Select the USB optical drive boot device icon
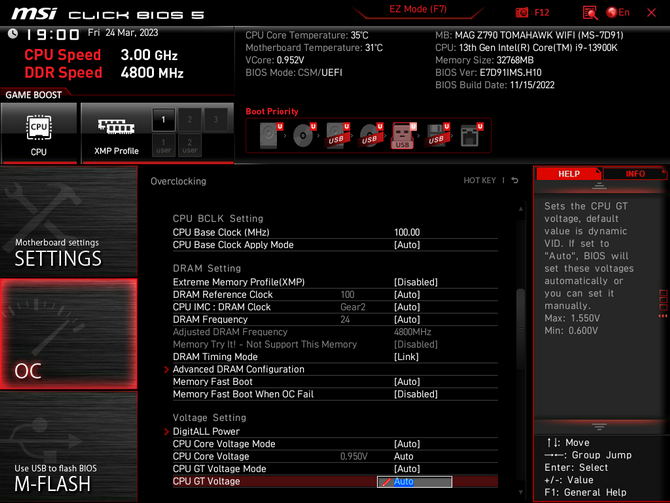670x503 pixels. (371, 135)
